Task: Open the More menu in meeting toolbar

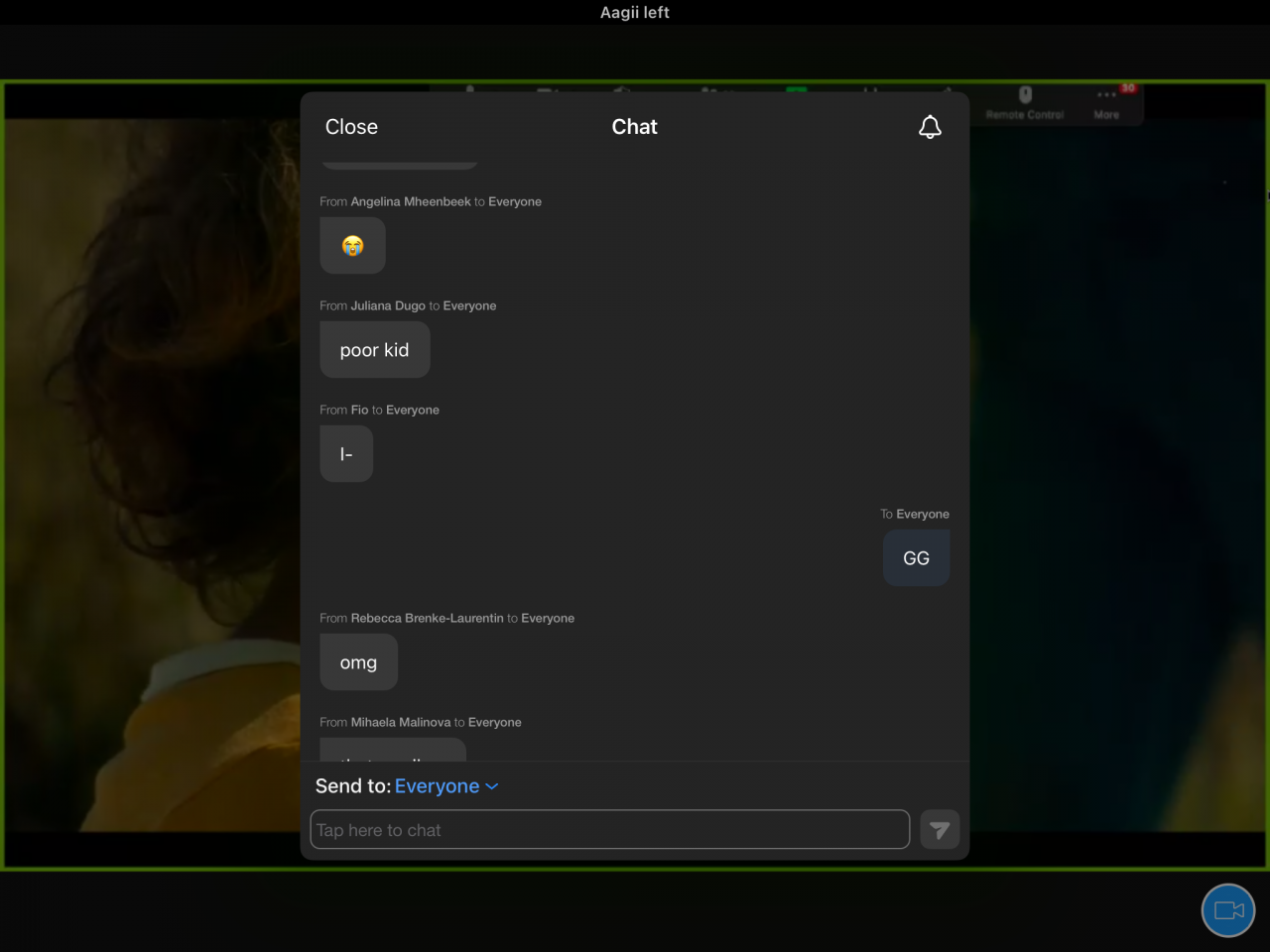Action: 1107,103
